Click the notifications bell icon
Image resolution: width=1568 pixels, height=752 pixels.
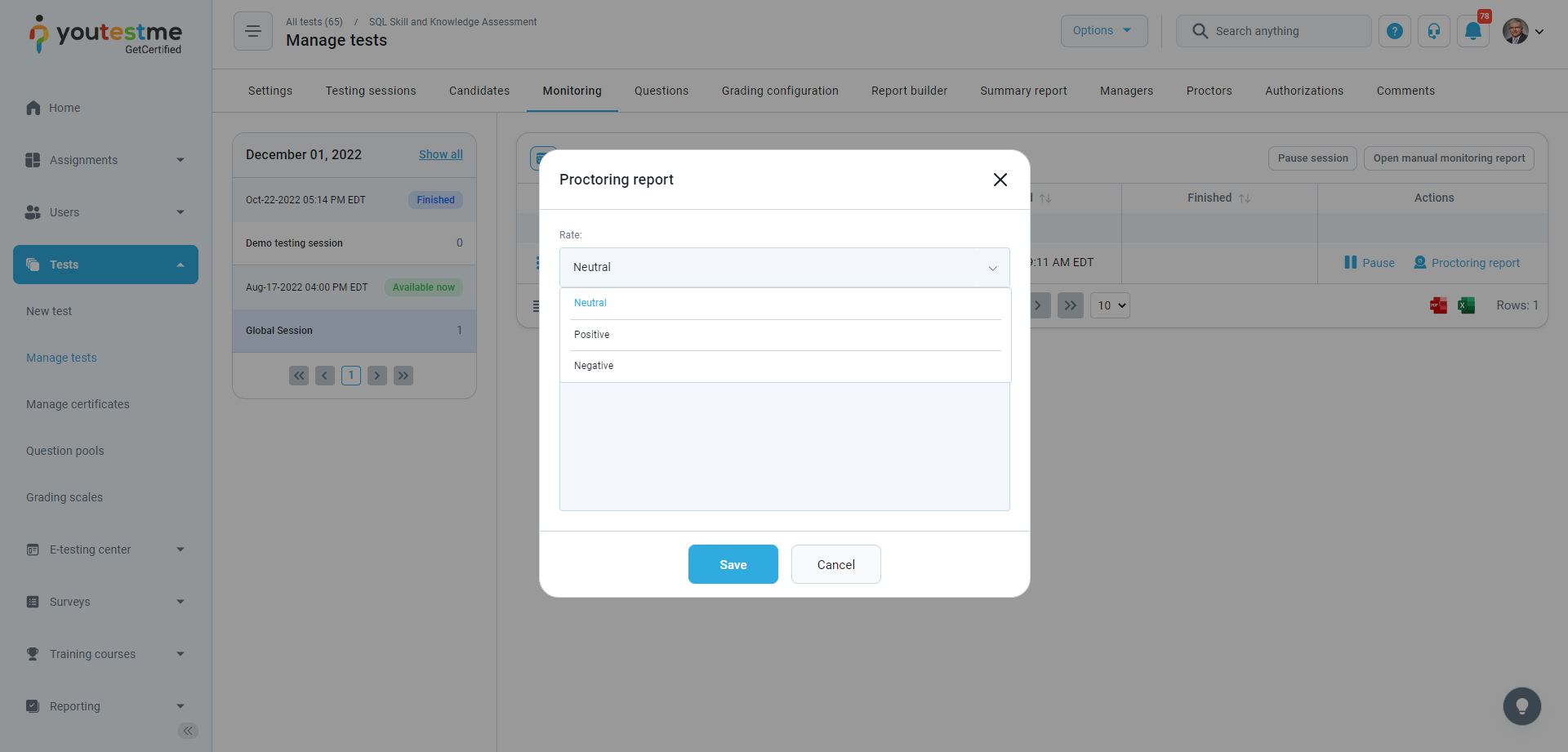[1472, 31]
